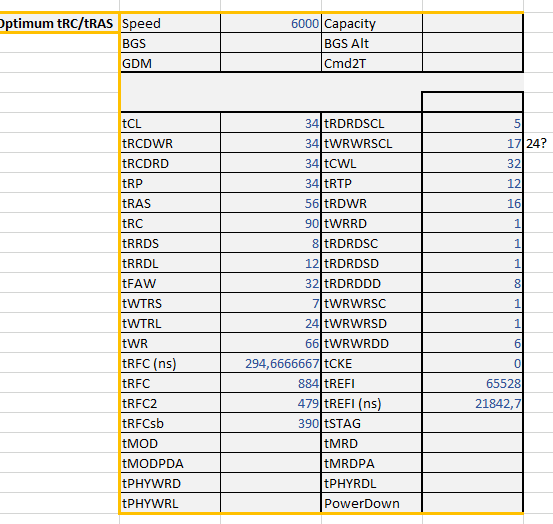The width and height of the screenshot is (553, 524).
Task: Select the empty Cmd2T value cell
Action: (x=472, y=63)
